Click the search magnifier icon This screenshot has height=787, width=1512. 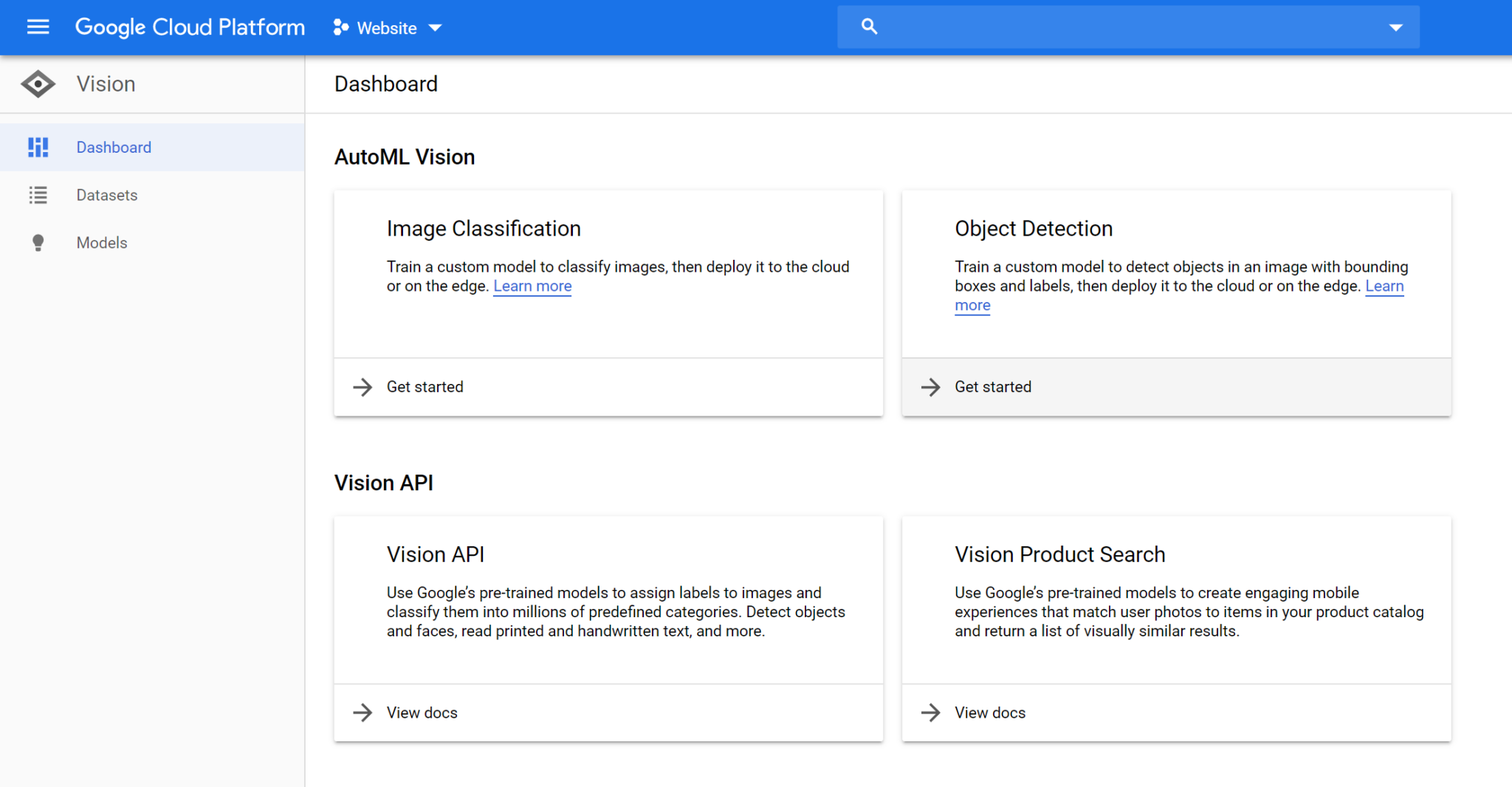tap(868, 26)
